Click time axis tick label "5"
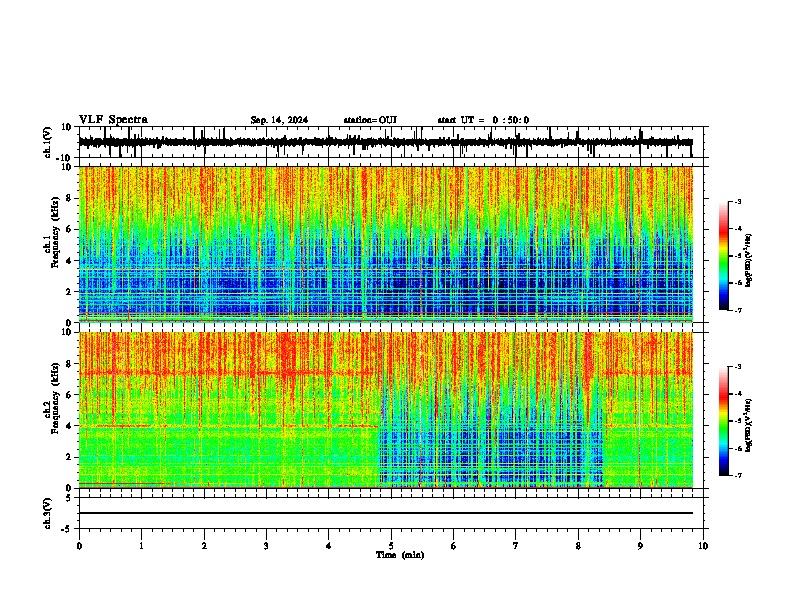The image size is (792, 612). (391, 546)
